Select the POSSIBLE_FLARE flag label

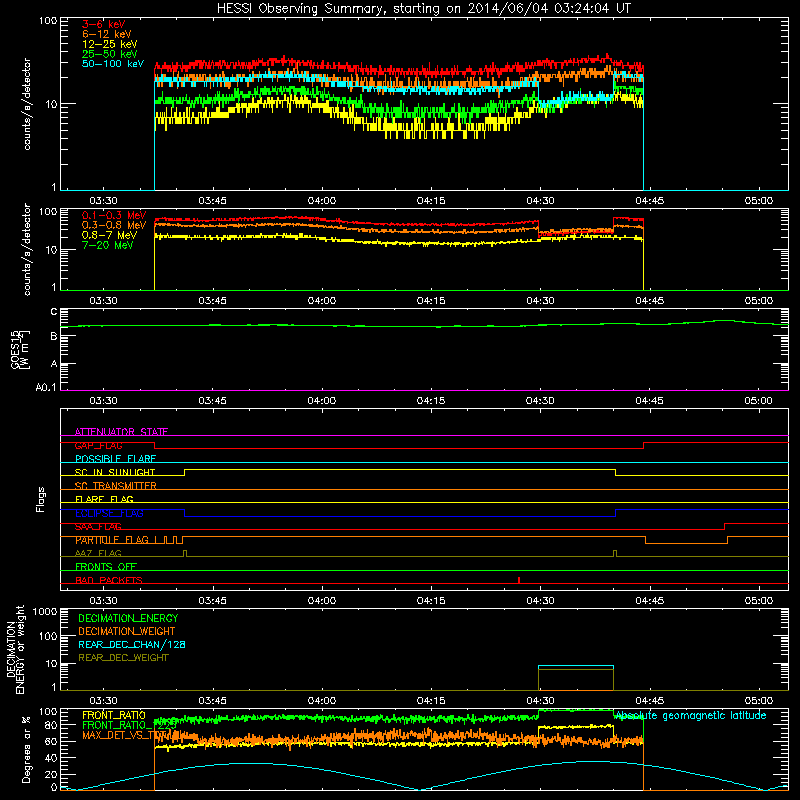point(115,459)
